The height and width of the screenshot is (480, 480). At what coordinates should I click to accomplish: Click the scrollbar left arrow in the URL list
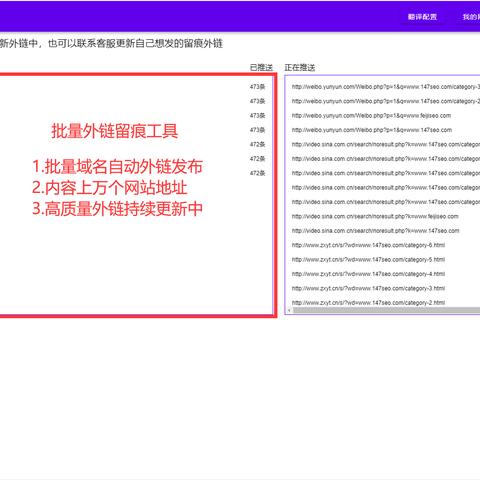[x=289, y=310]
